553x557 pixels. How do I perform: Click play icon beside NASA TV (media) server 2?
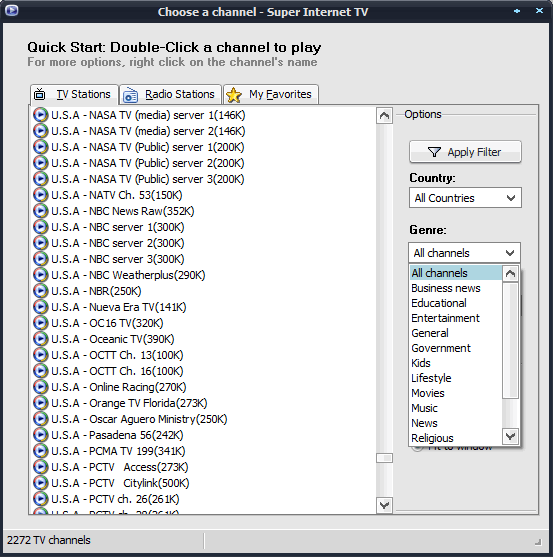click(40, 131)
